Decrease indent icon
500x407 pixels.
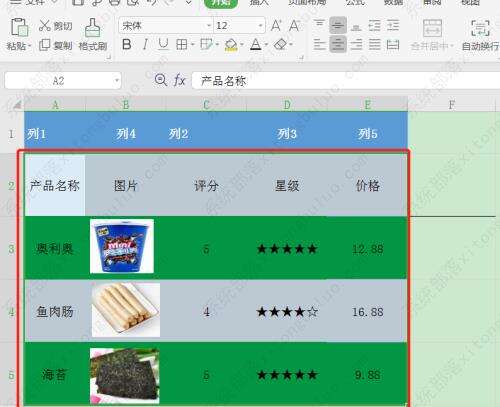pos(374,25)
